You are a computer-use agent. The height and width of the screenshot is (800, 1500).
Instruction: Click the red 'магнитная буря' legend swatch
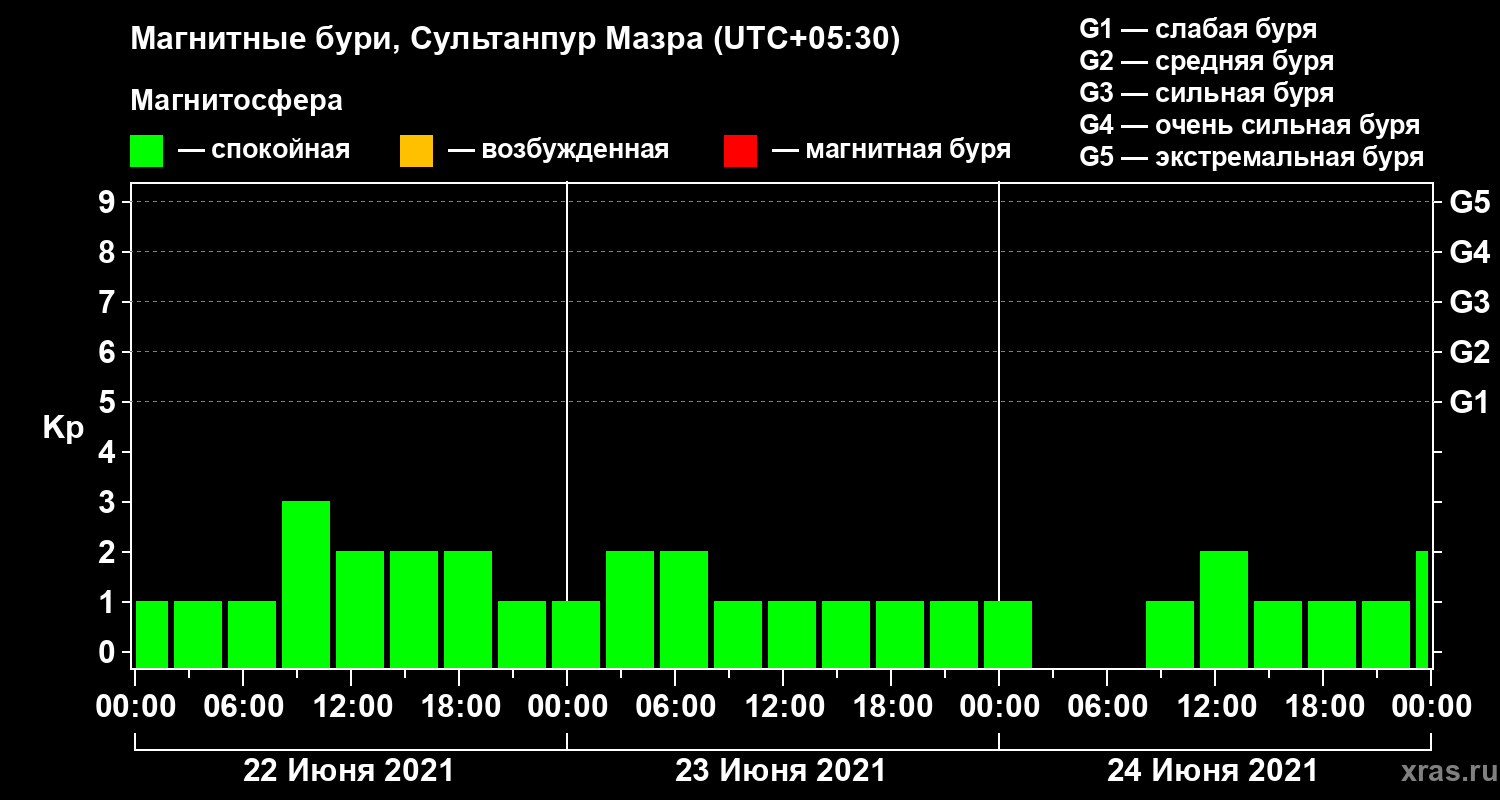click(740, 151)
